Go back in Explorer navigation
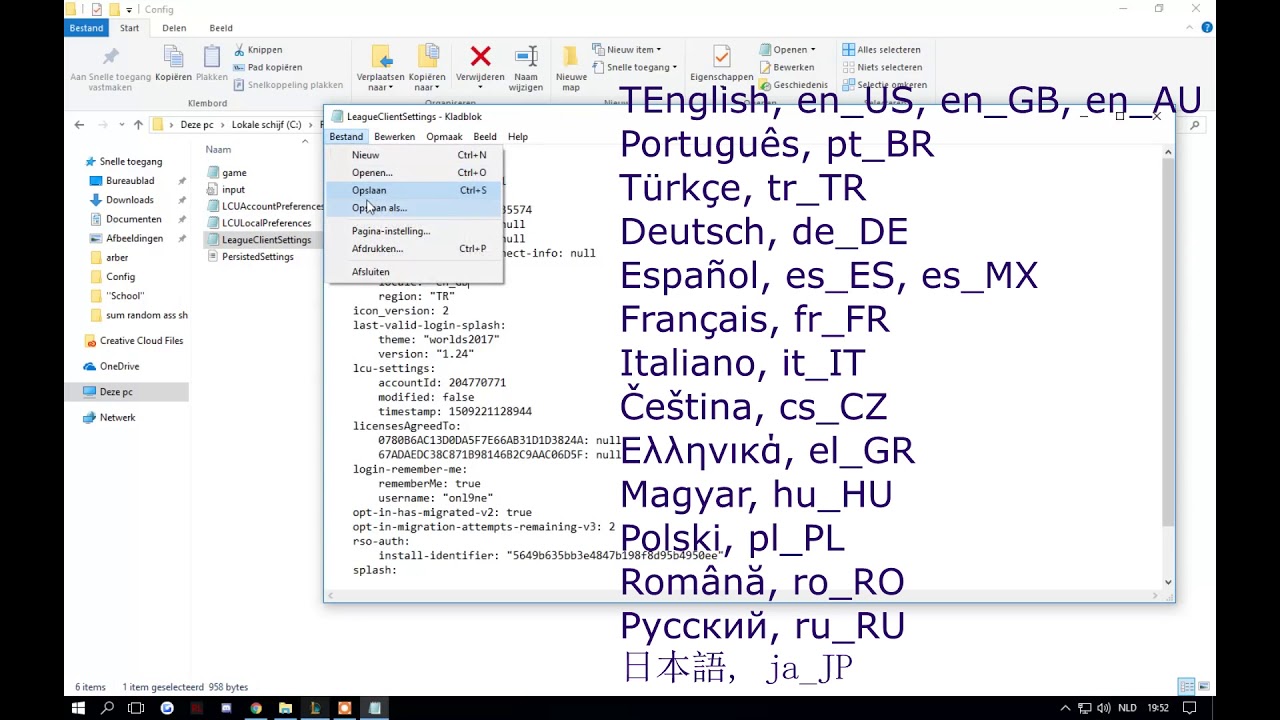This screenshot has height=720, width=1280. [79, 125]
